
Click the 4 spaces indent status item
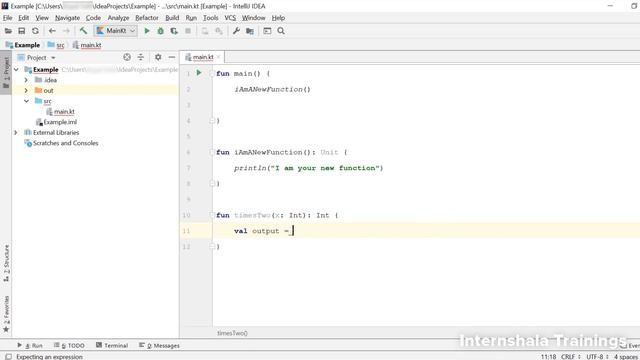626,357
